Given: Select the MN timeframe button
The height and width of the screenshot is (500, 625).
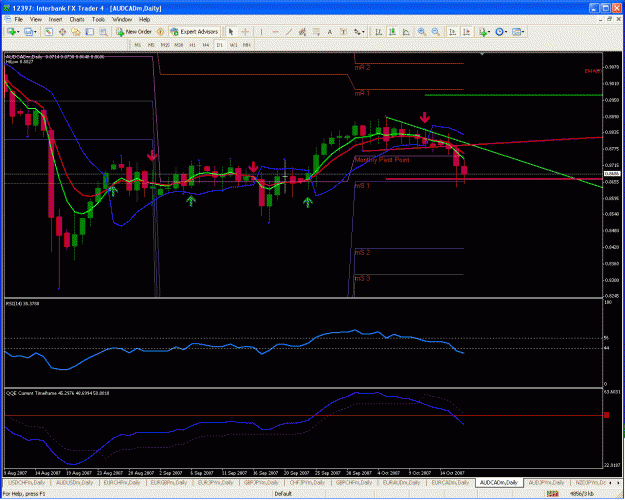Looking at the screenshot, I should click(x=247, y=45).
